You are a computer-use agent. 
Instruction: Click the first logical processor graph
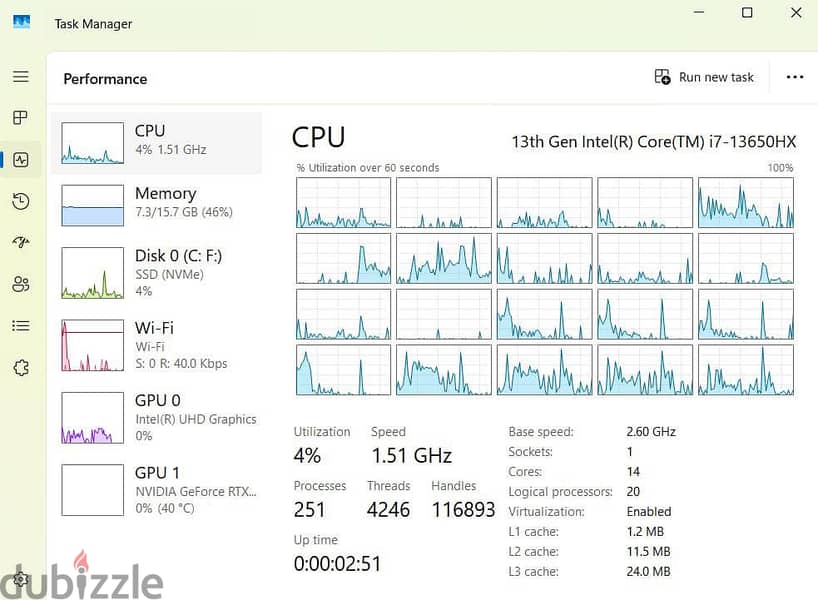point(343,202)
